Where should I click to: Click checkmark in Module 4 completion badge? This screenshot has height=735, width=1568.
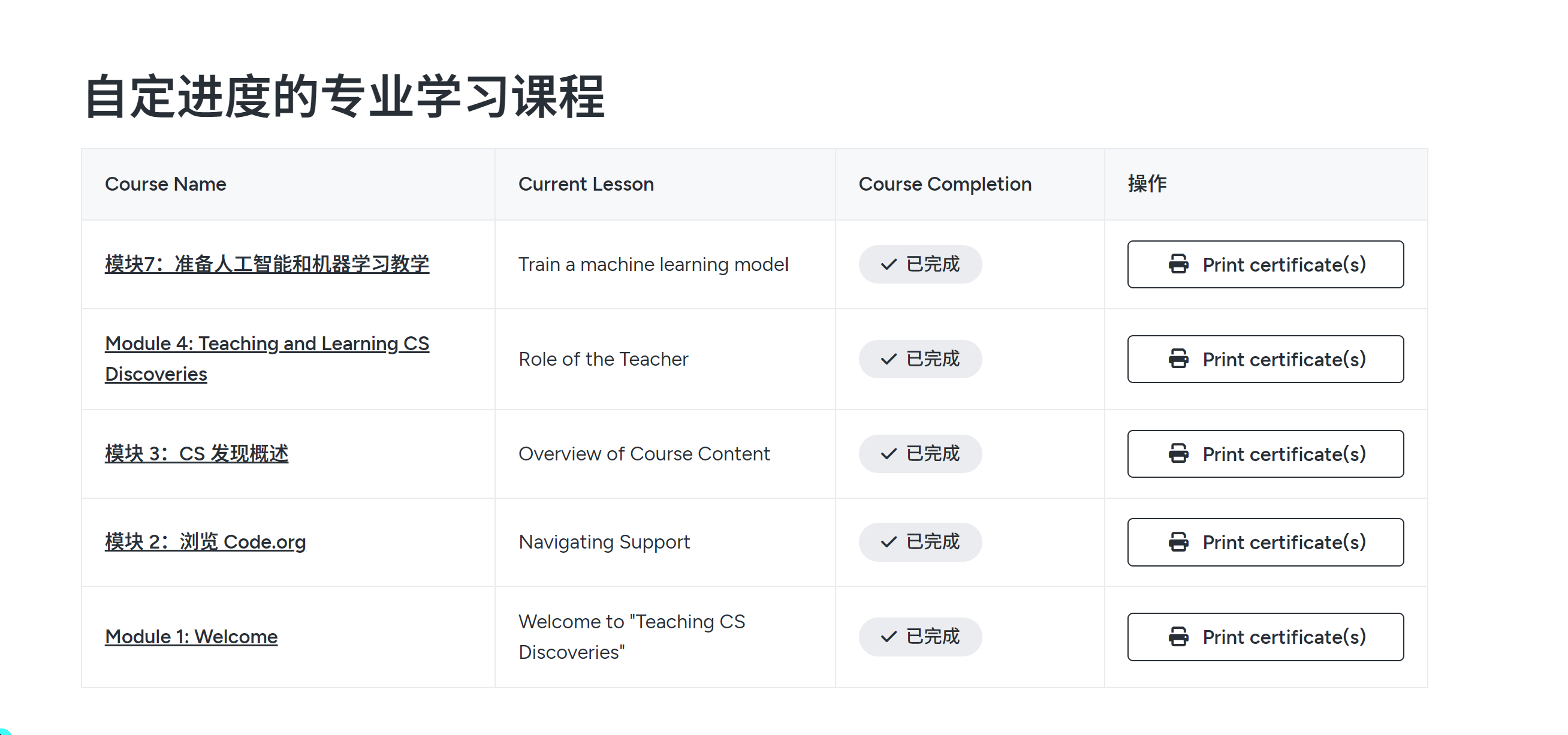click(x=889, y=359)
